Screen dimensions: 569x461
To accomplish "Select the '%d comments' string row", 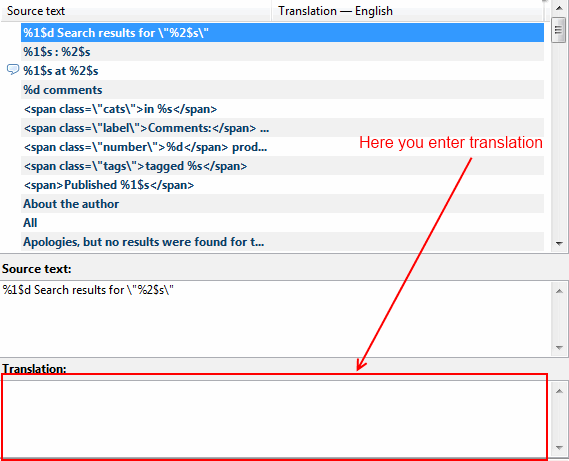I will click(282, 90).
